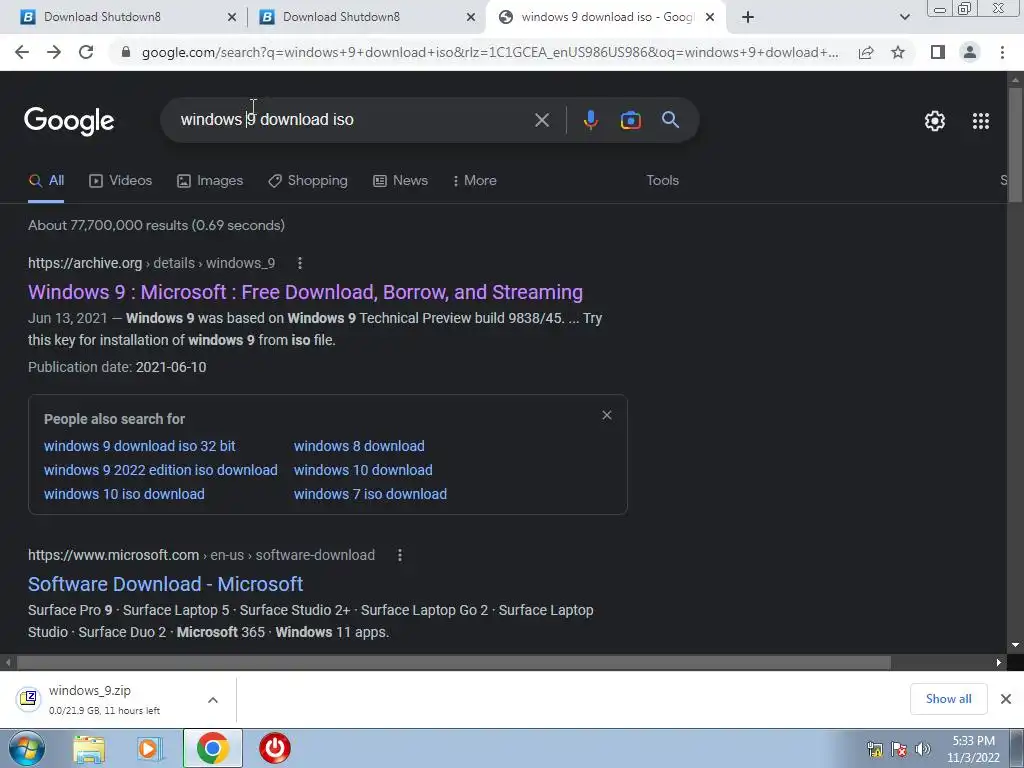Open the windows_9.zip file icon
Image resolution: width=1024 pixels, height=768 pixels.
pos(28,699)
